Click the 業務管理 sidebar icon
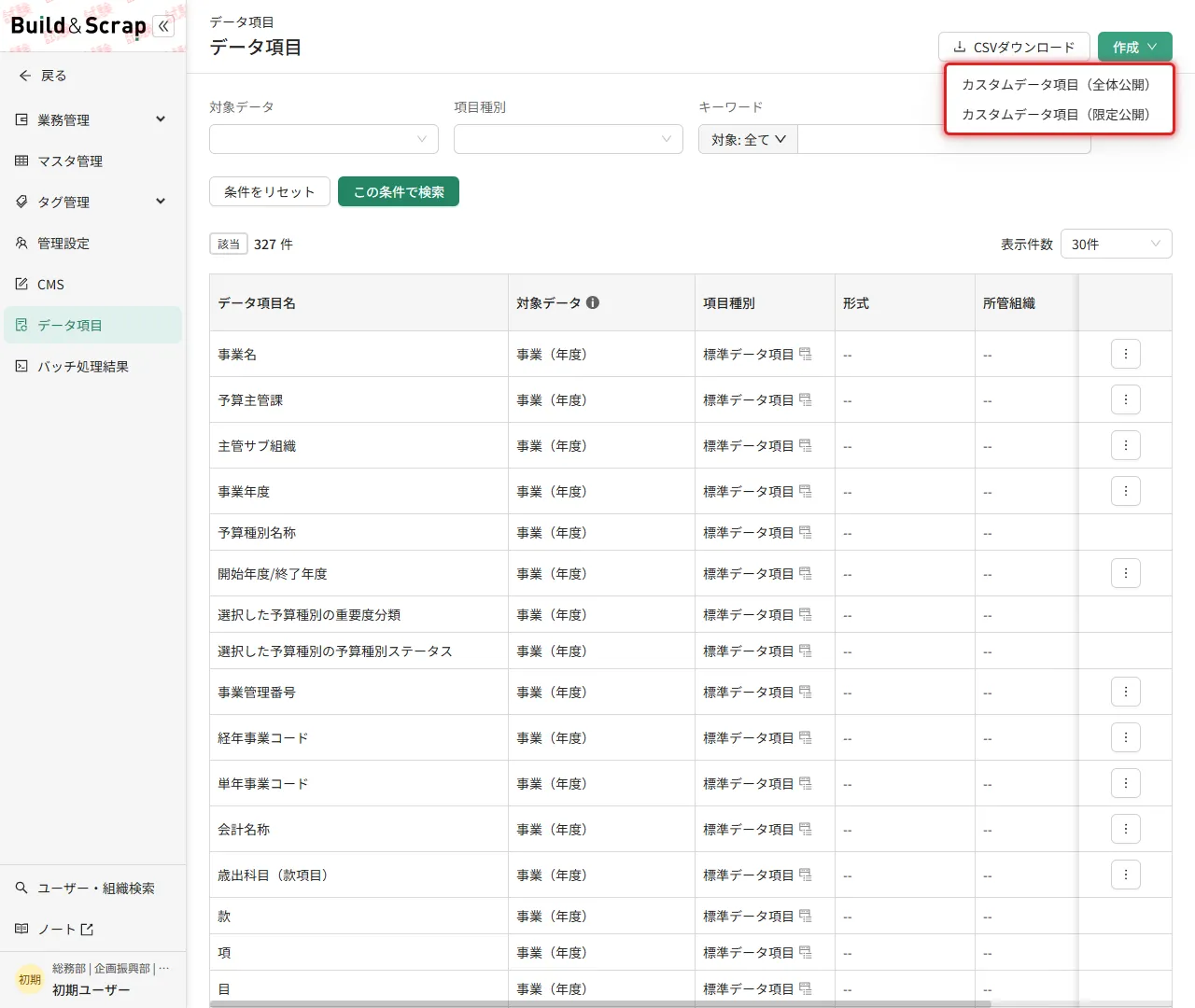The width and height of the screenshot is (1195, 1008). click(21, 119)
